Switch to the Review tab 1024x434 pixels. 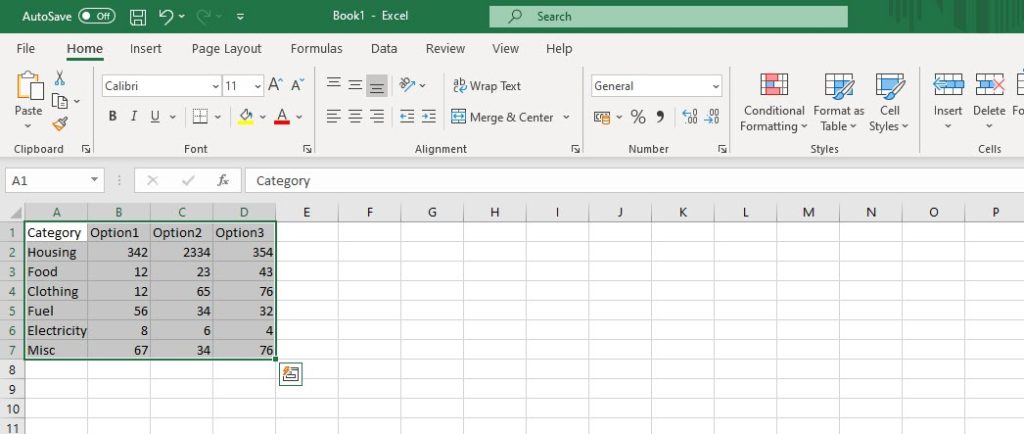tap(445, 48)
